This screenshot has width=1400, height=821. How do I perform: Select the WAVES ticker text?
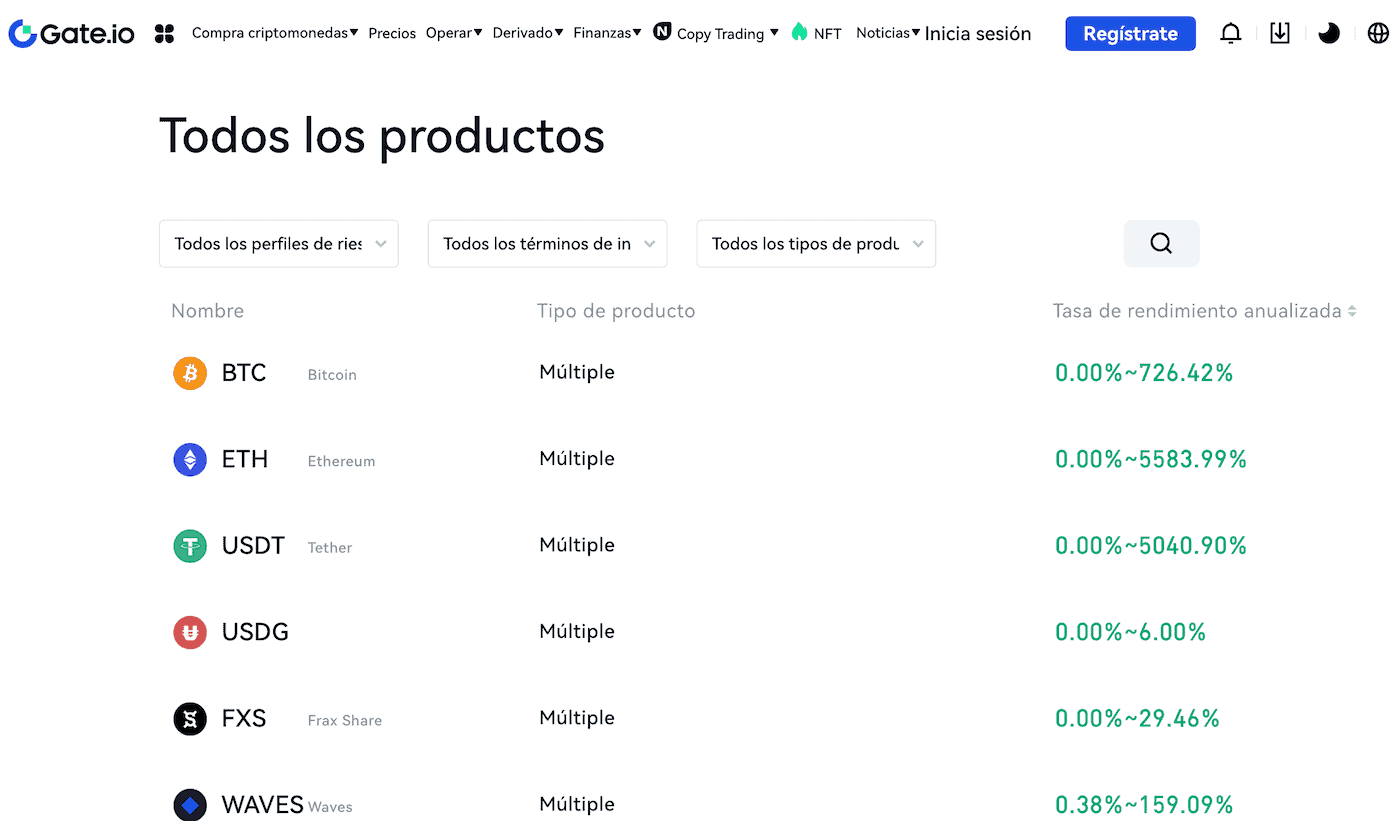[x=263, y=805]
